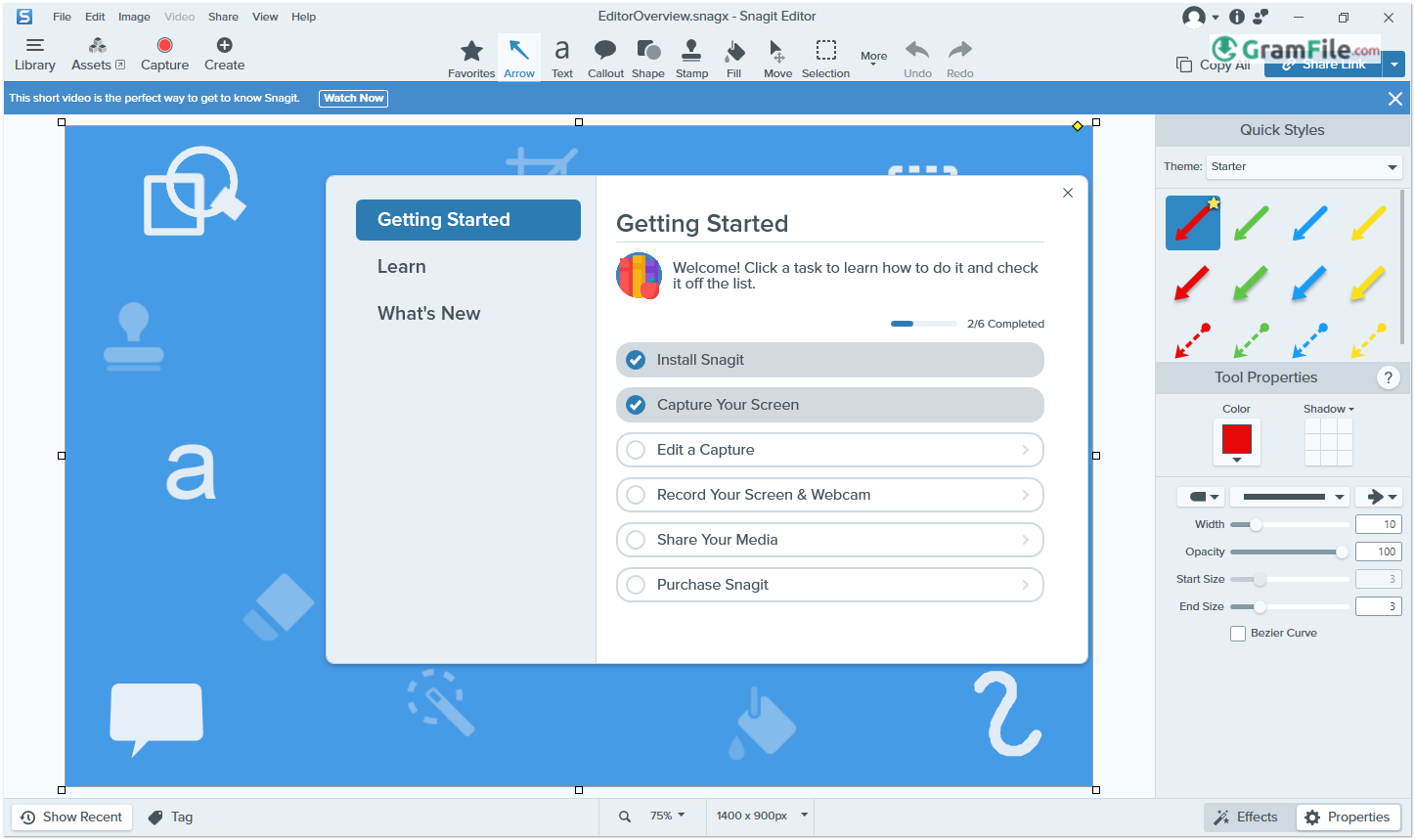Click the red Capture button
Viewport: 1415px width, 840px height.
click(164, 55)
